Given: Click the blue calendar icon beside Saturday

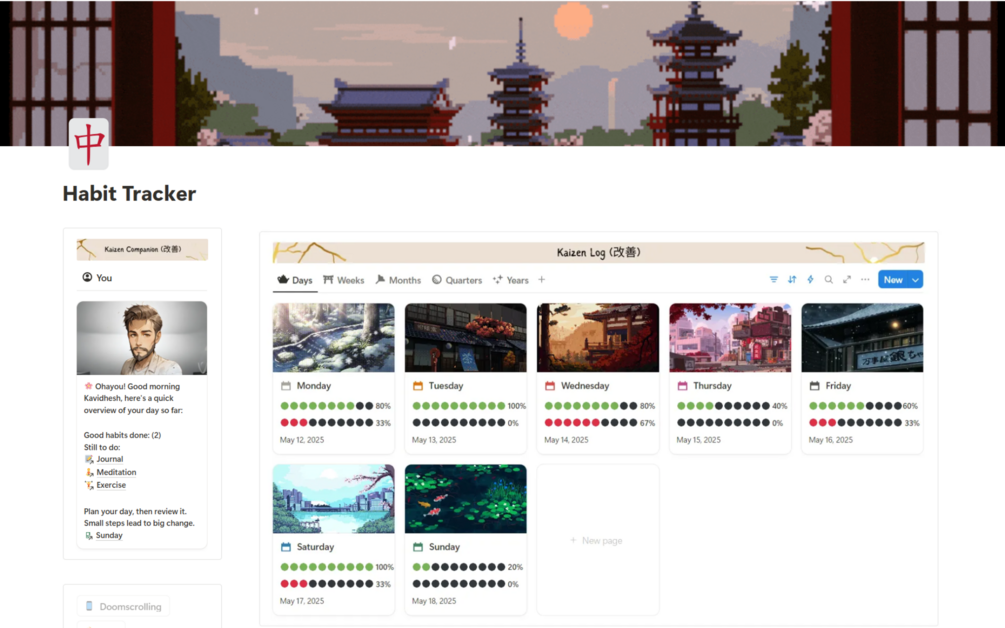Looking at the screenshot, I should pos(286,547).
